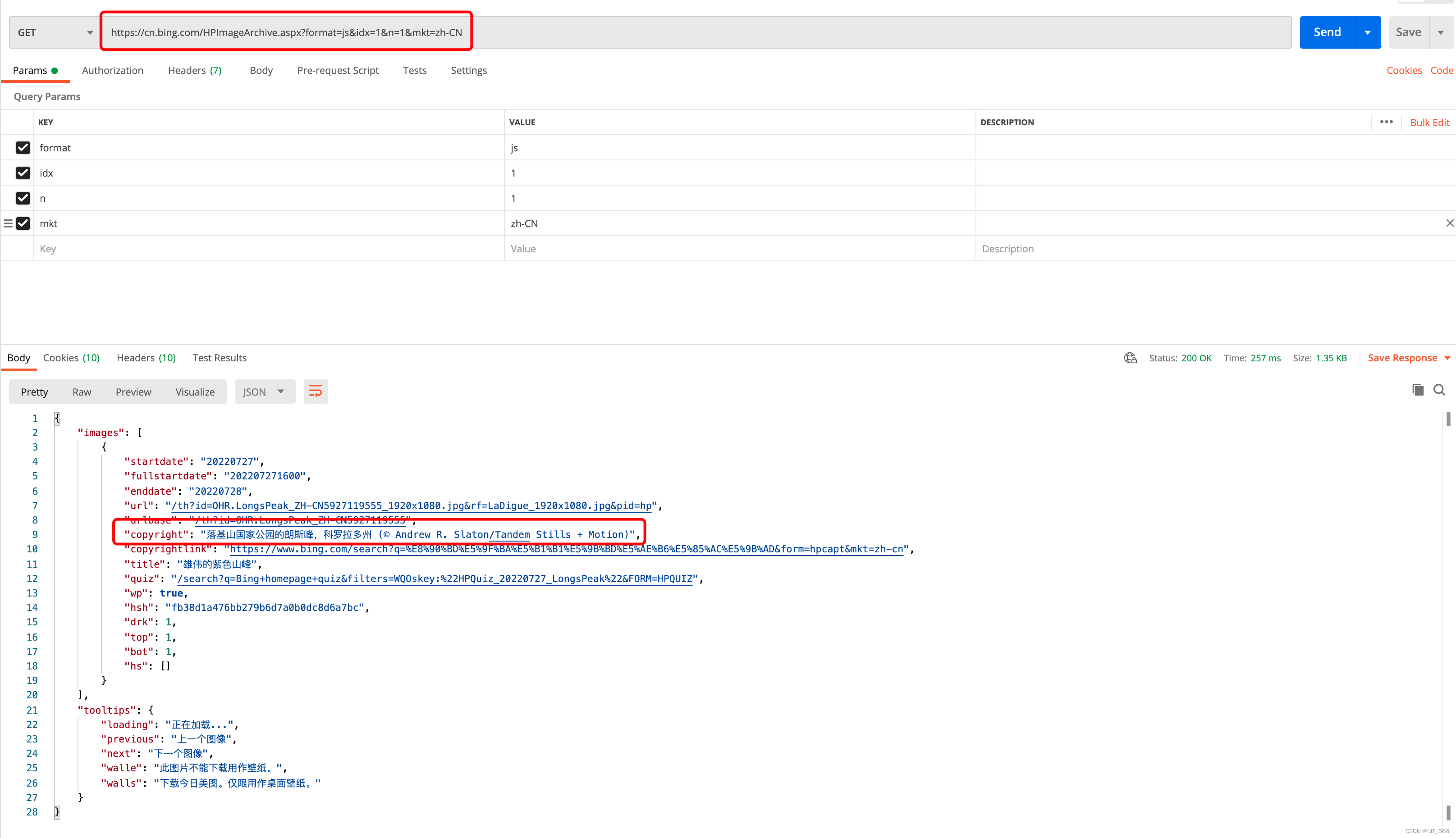Image resolution: width=1456 pixels, height=838 pixels.
Task: Click the network globe icon near Status
Action: click(1130, 358)
